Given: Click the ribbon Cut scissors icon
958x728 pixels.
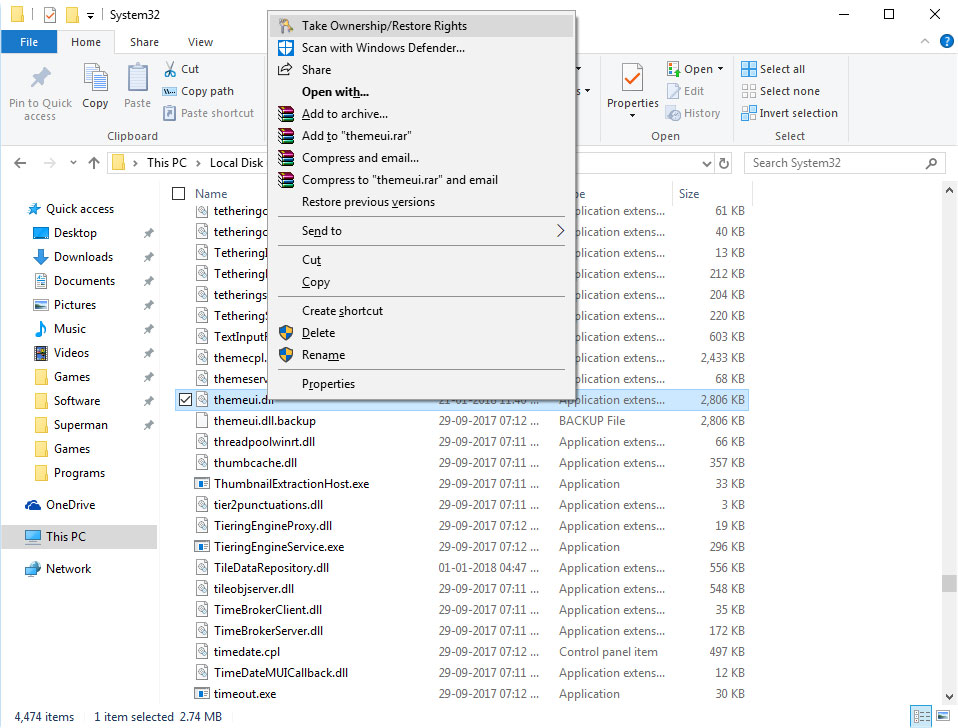Looking at the screenshot, I should point(170,69).
